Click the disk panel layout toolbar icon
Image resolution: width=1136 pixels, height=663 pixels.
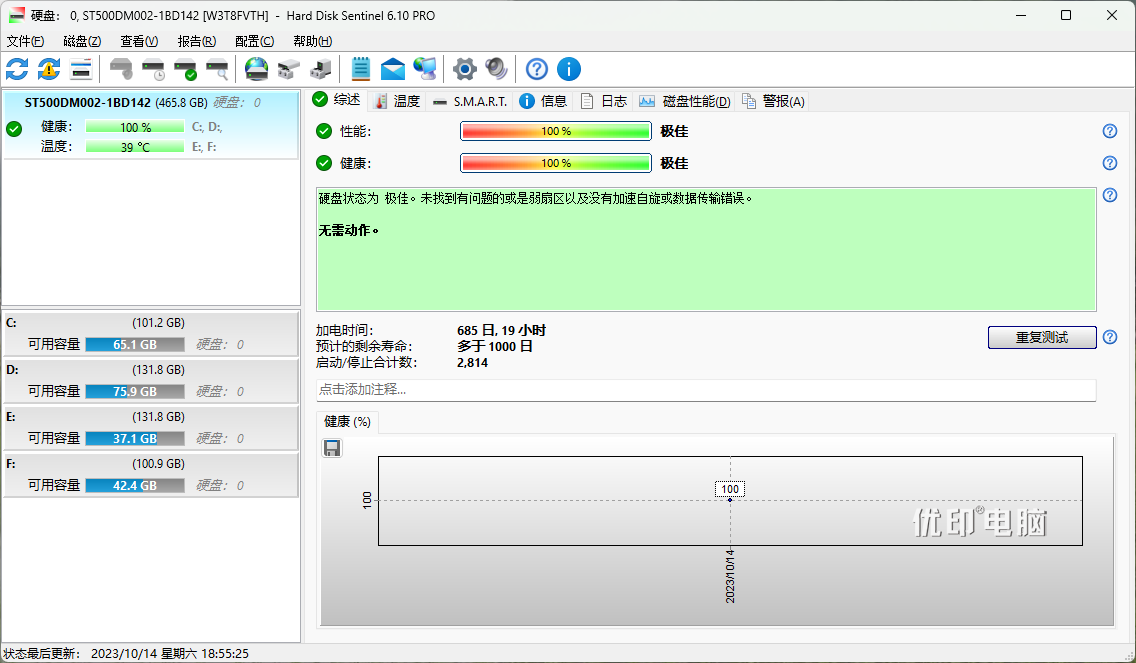point(80,70)
